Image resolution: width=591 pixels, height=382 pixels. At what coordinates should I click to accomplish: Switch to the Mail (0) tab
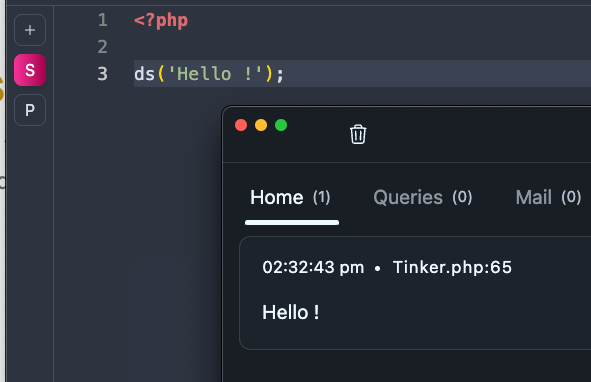tap(548, 198)
